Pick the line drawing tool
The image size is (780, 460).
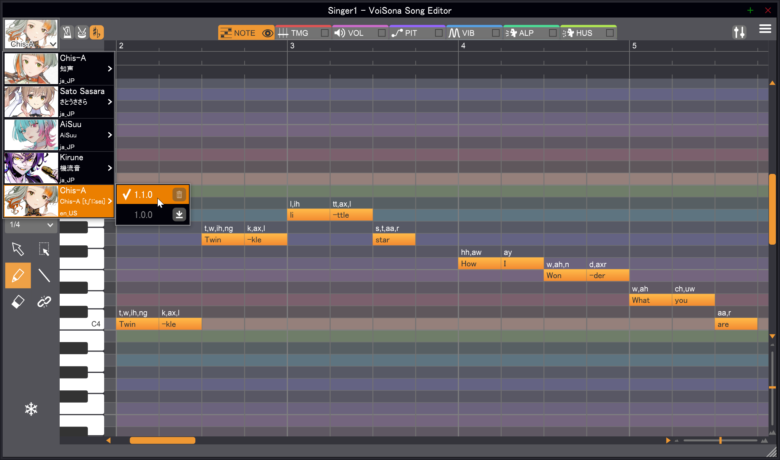(44, 275)
